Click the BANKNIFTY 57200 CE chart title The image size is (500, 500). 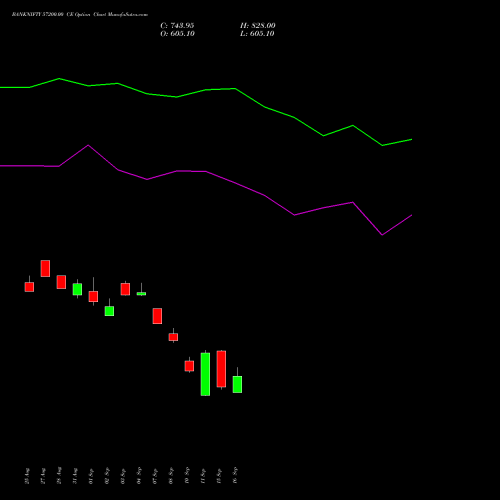pyautogui.click(x=80, y=15)
